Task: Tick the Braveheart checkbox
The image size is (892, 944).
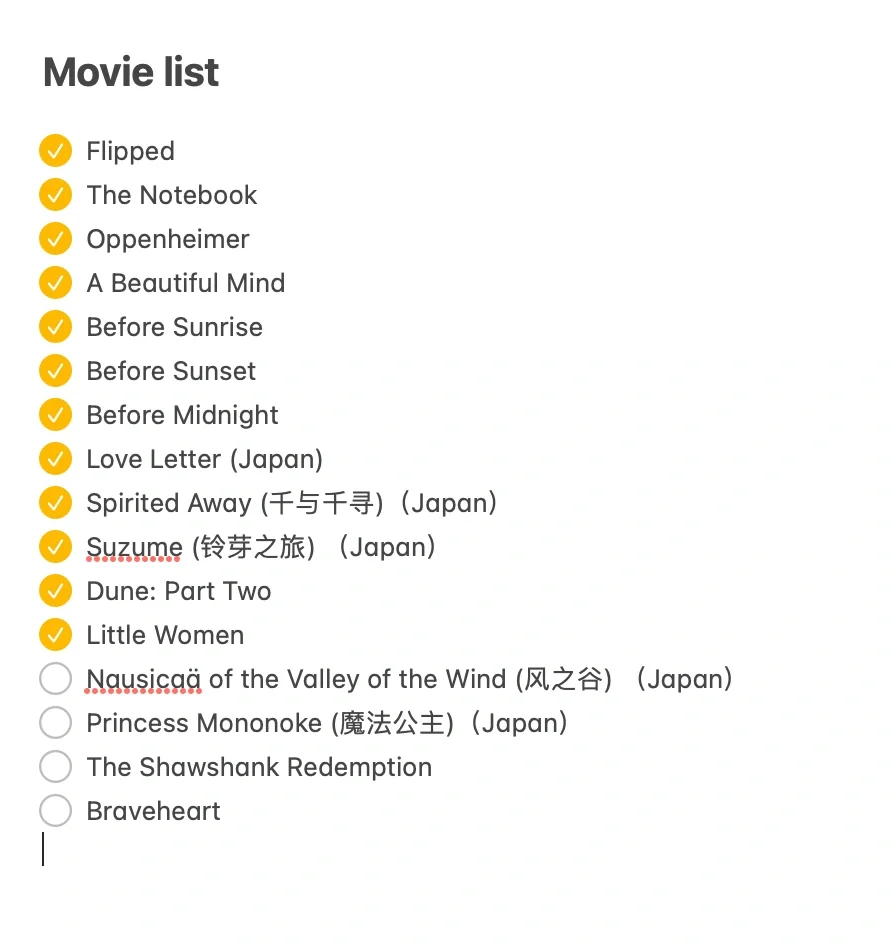Action: point(55,810)
